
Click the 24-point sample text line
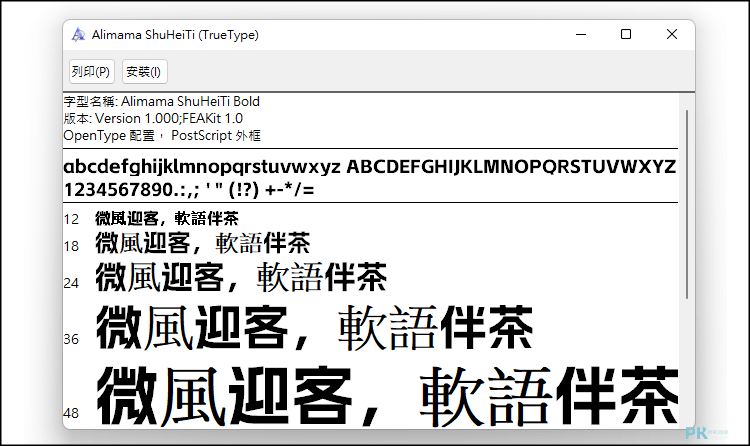[x=242, y=277]
